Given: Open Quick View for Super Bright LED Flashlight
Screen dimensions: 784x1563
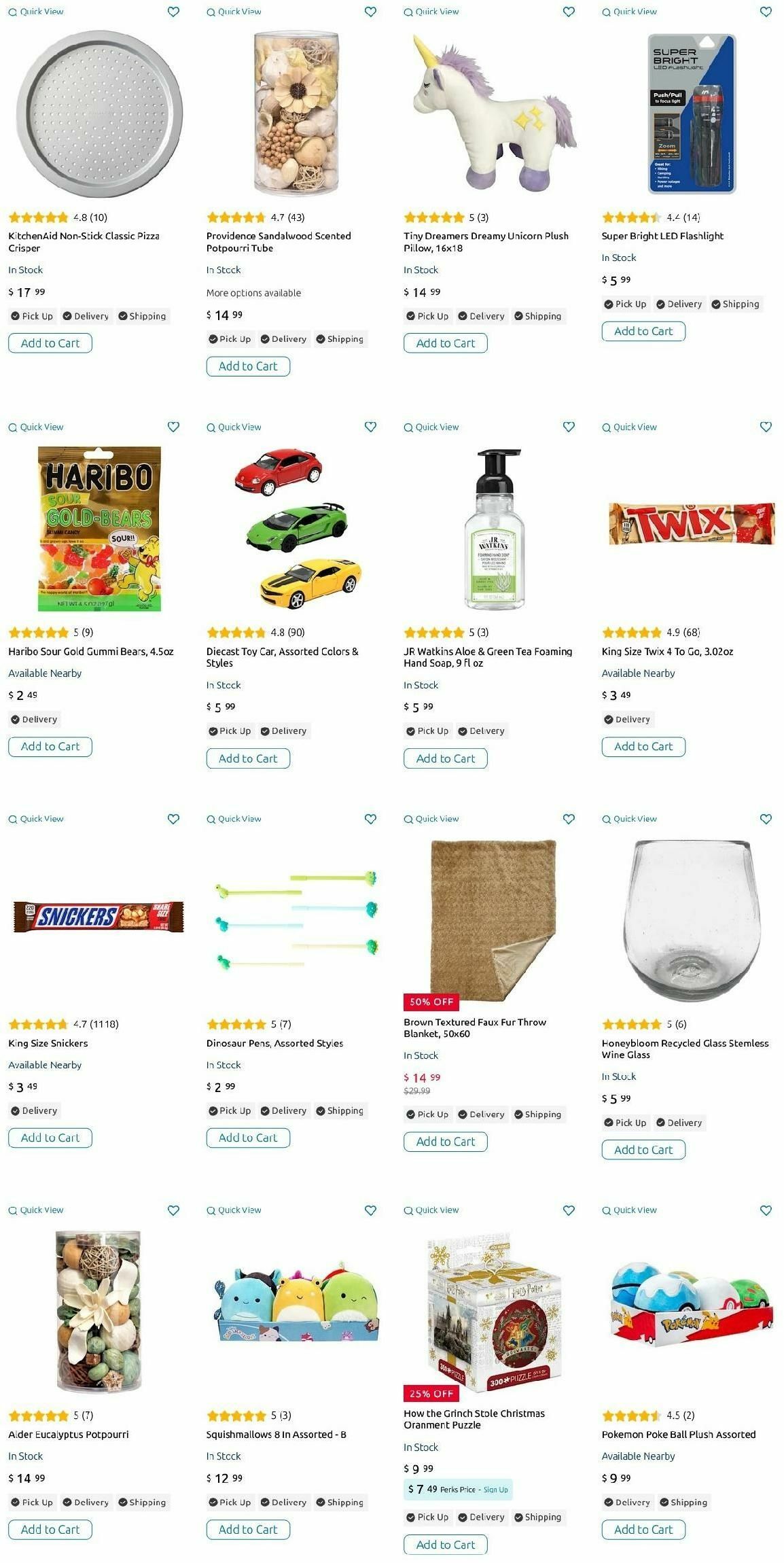Looking at the screenshot, I should coord(629,12).
